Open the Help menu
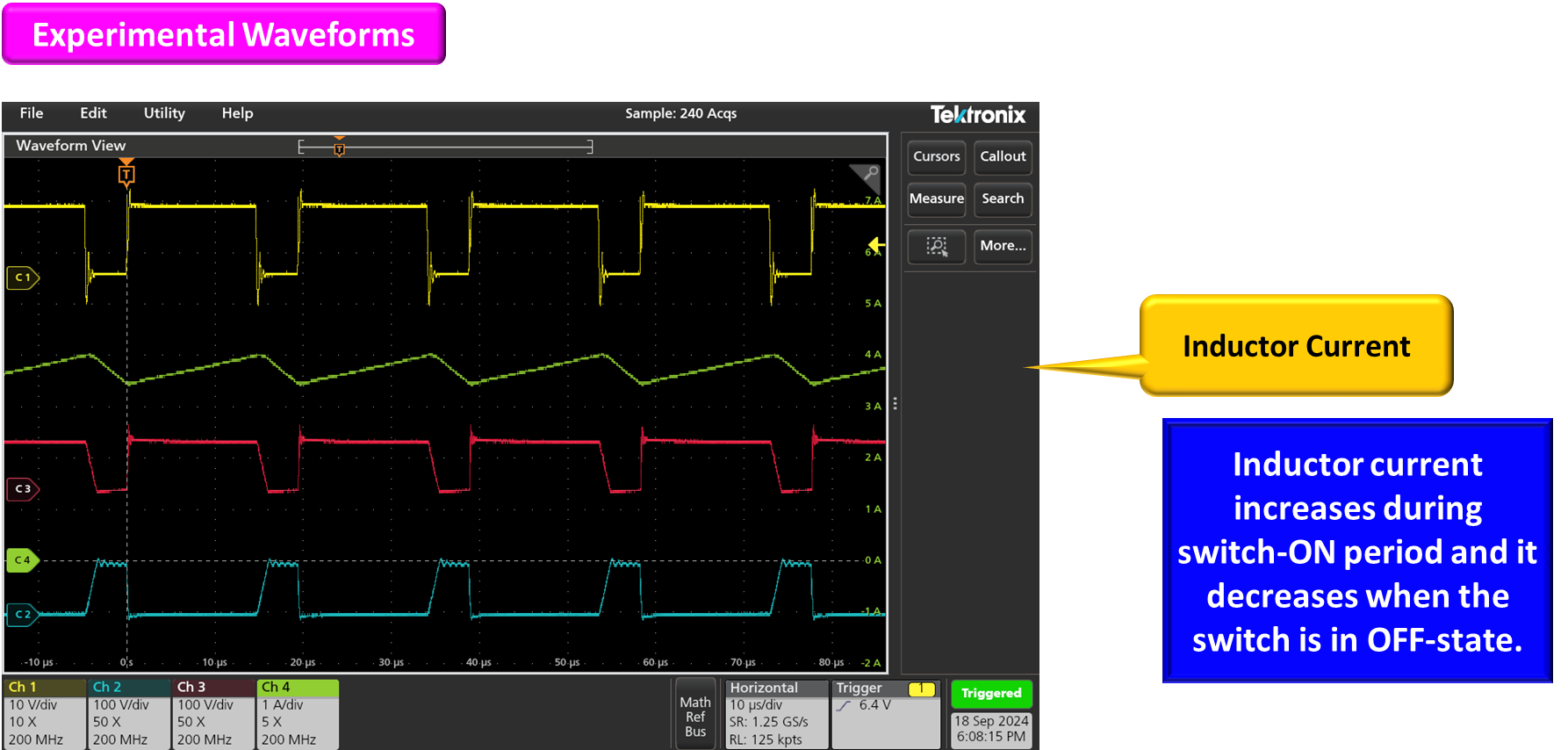Screen dimensions: 1568x750 pos(237,113)
